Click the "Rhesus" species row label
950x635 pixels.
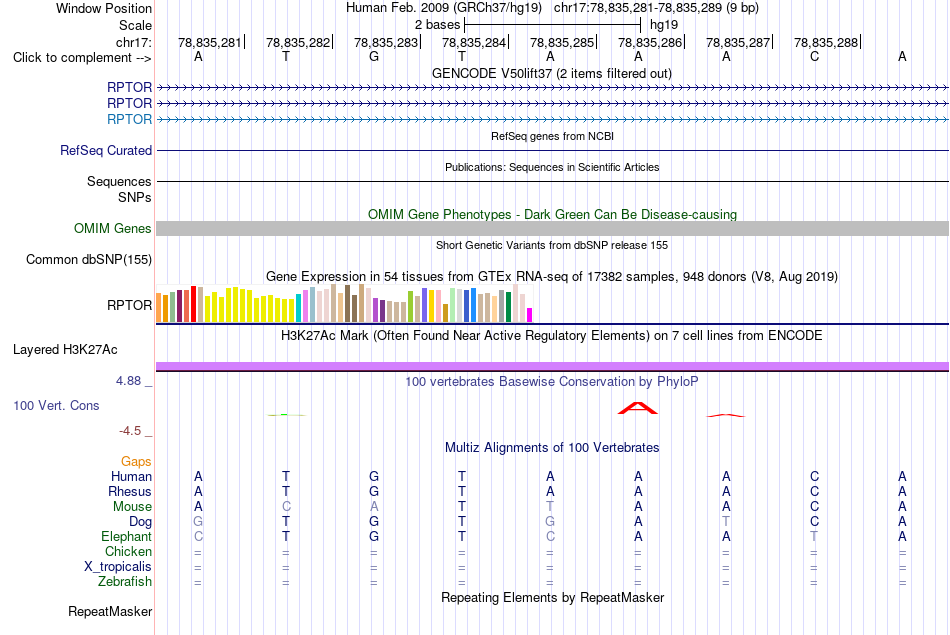point(130,491)
